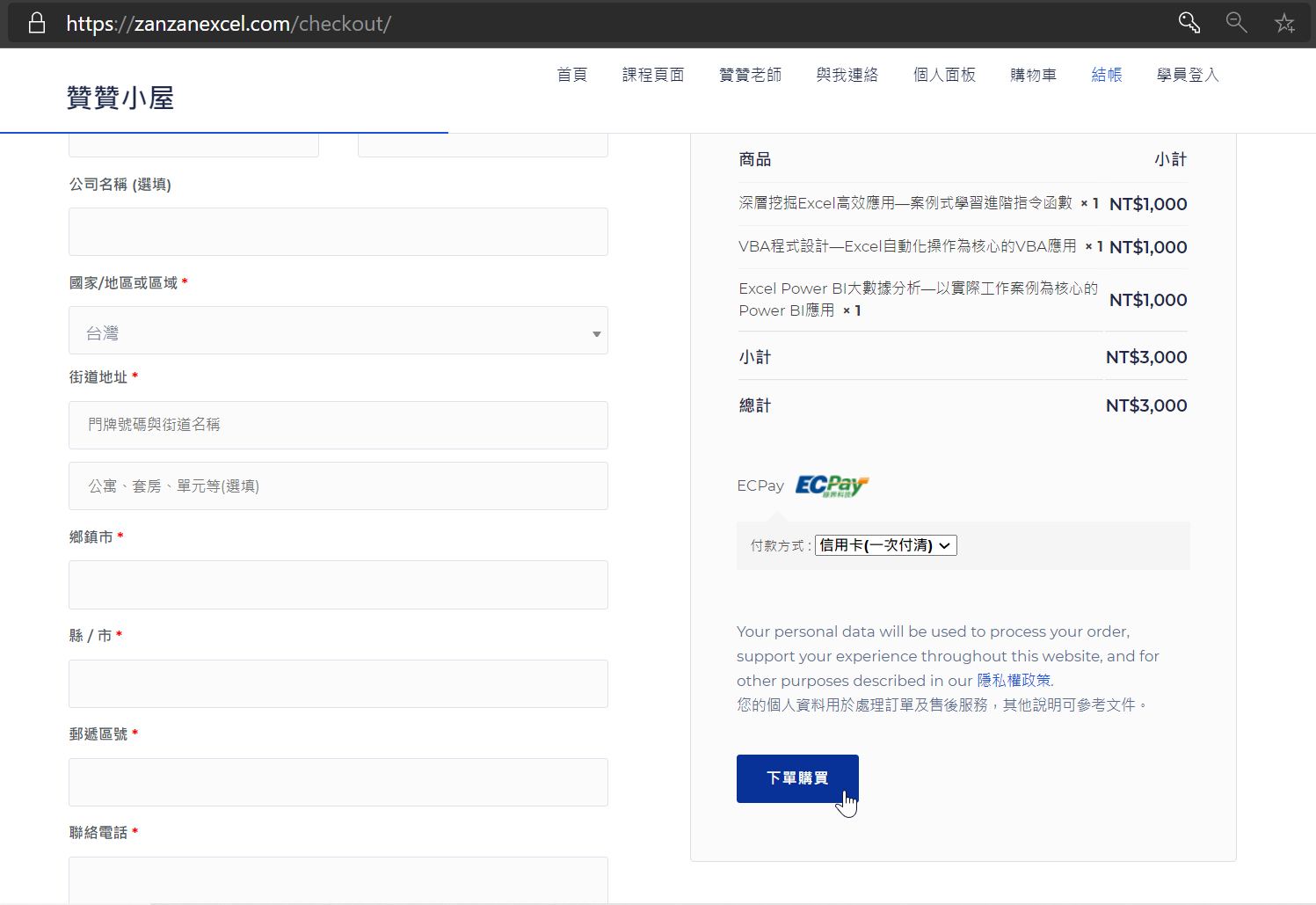Click the 公司名稱 input field
This screenshot has height=905, width=1316.
coord(338,232)
